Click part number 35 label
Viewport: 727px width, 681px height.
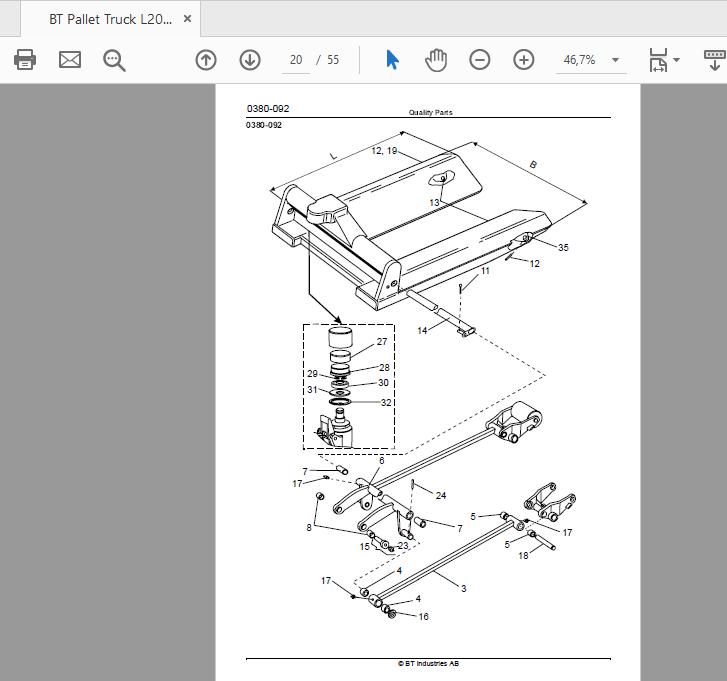coord(563,248)
